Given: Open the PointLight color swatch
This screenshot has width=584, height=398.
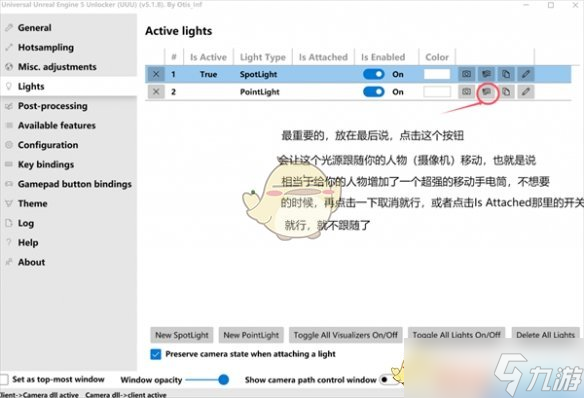Looking at the screenshot, I should click(437, 92).
